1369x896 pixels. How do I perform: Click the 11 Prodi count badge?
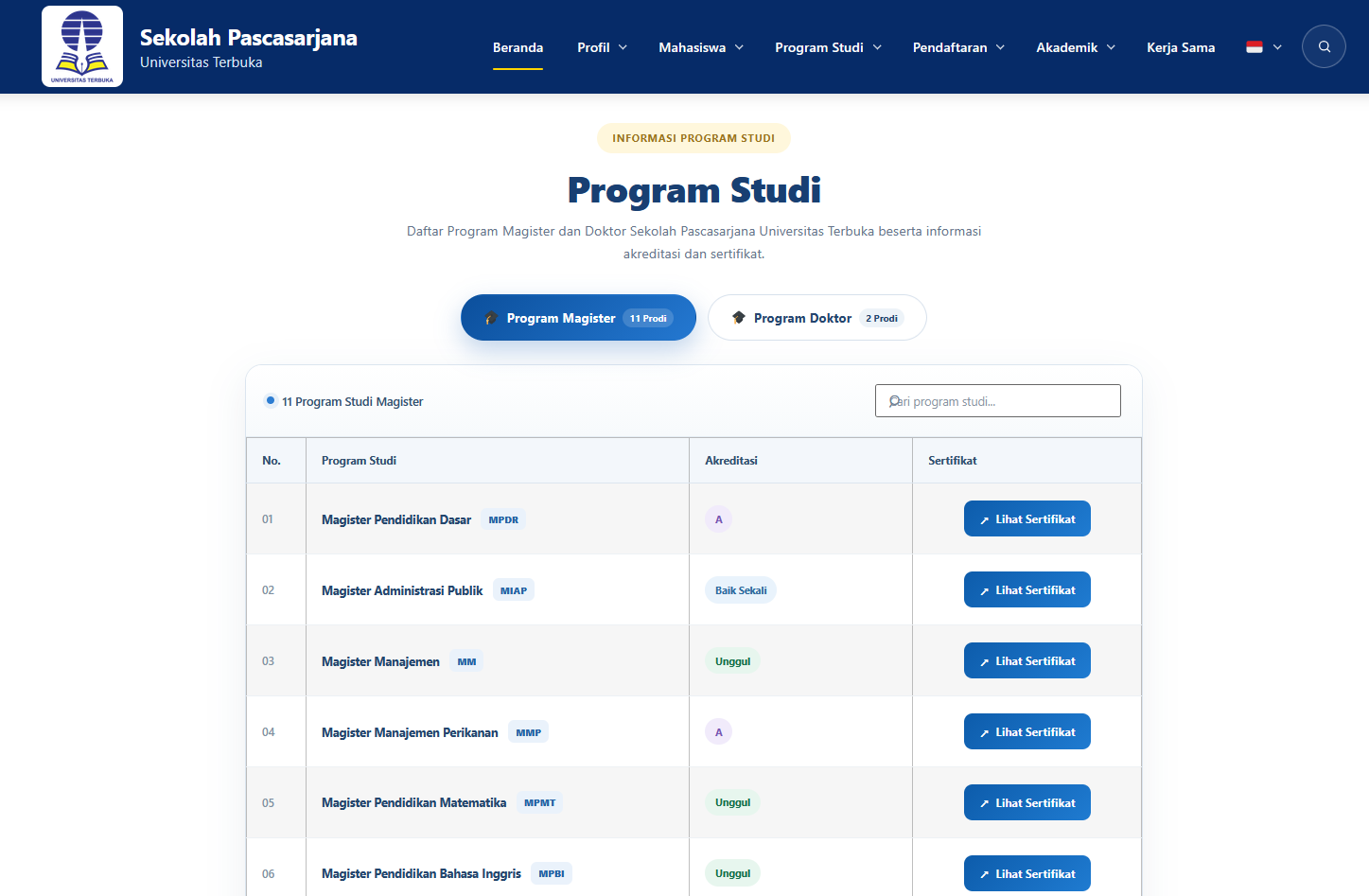click(x=648, y=319)
